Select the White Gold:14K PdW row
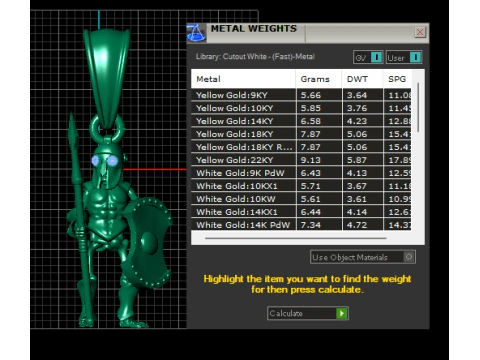The height and width of the screenshot is (360, 480). [x=301, y=225]
